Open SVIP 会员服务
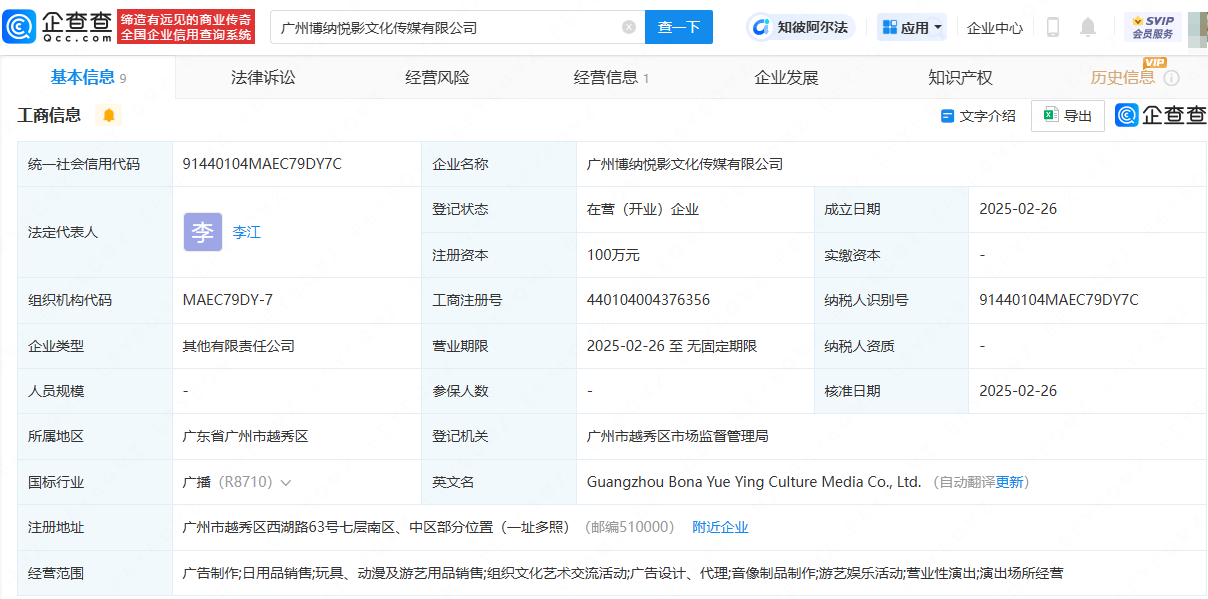1208x599 pixels. point(1153,27)
